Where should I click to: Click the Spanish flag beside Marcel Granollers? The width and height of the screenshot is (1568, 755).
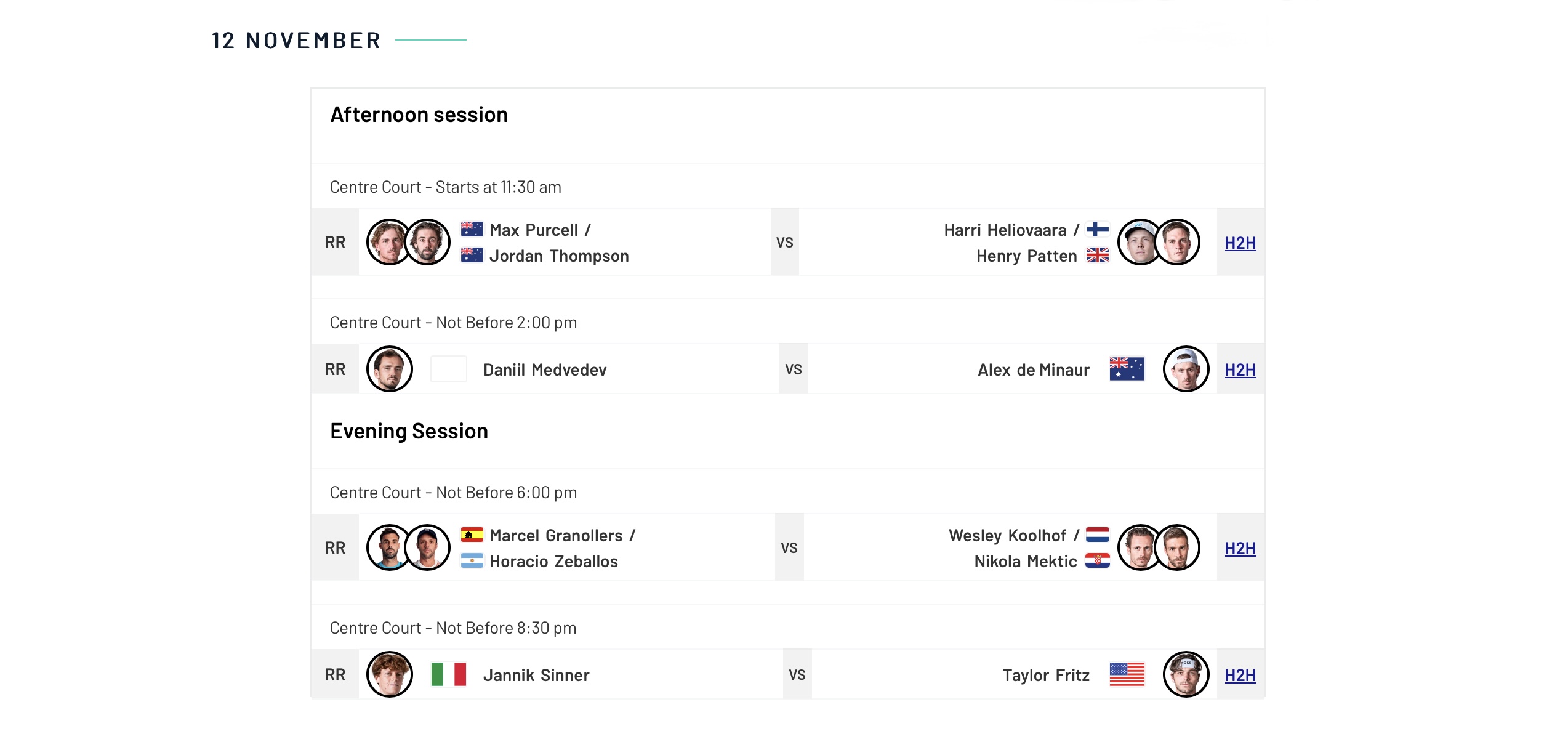click(472, 535)
